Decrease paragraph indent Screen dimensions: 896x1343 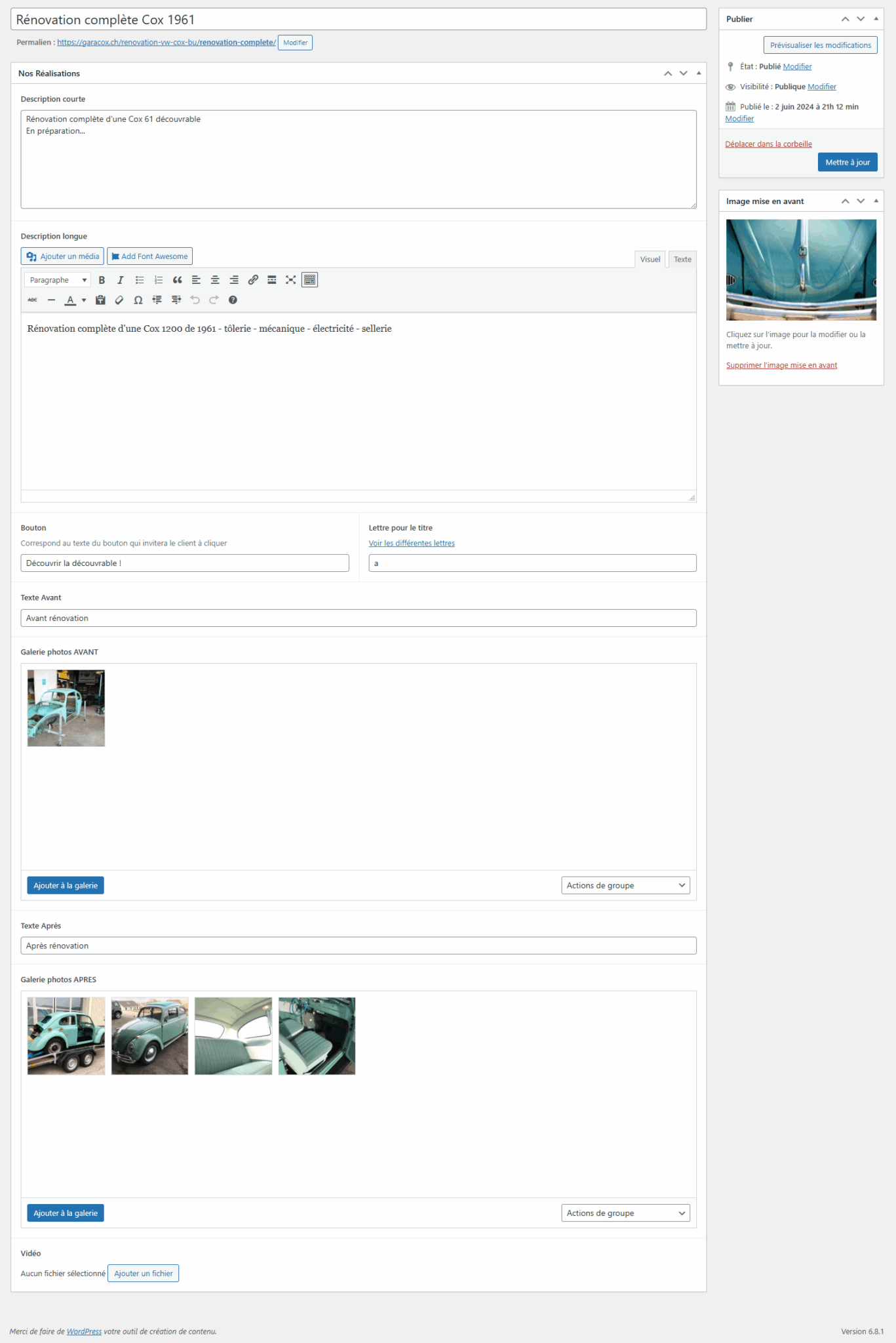pos(157,300)
